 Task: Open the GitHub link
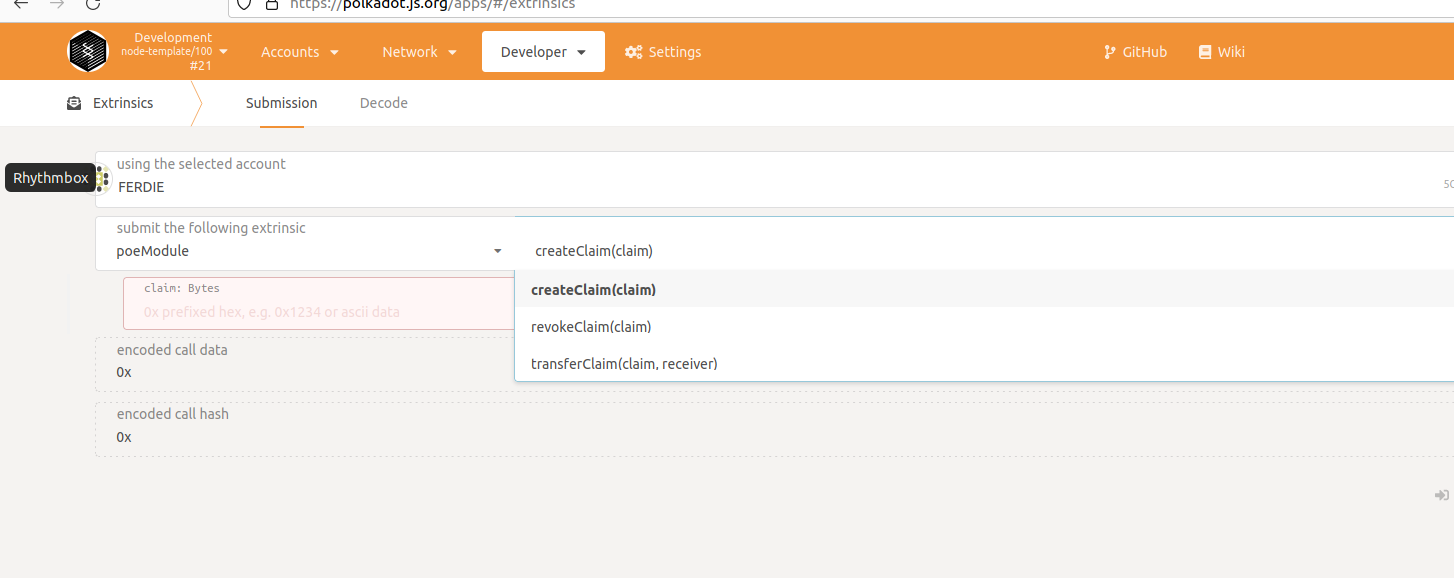1135,52
